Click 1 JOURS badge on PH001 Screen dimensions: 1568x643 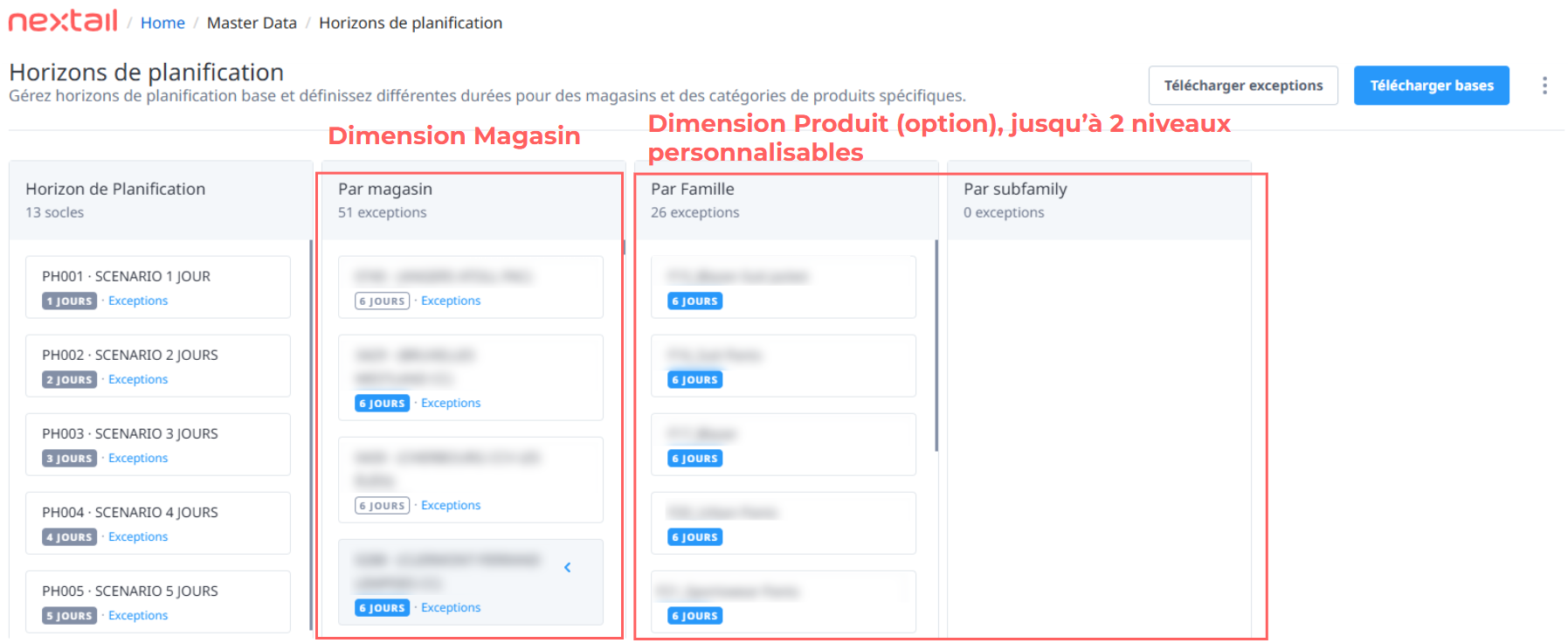[69, 301]
